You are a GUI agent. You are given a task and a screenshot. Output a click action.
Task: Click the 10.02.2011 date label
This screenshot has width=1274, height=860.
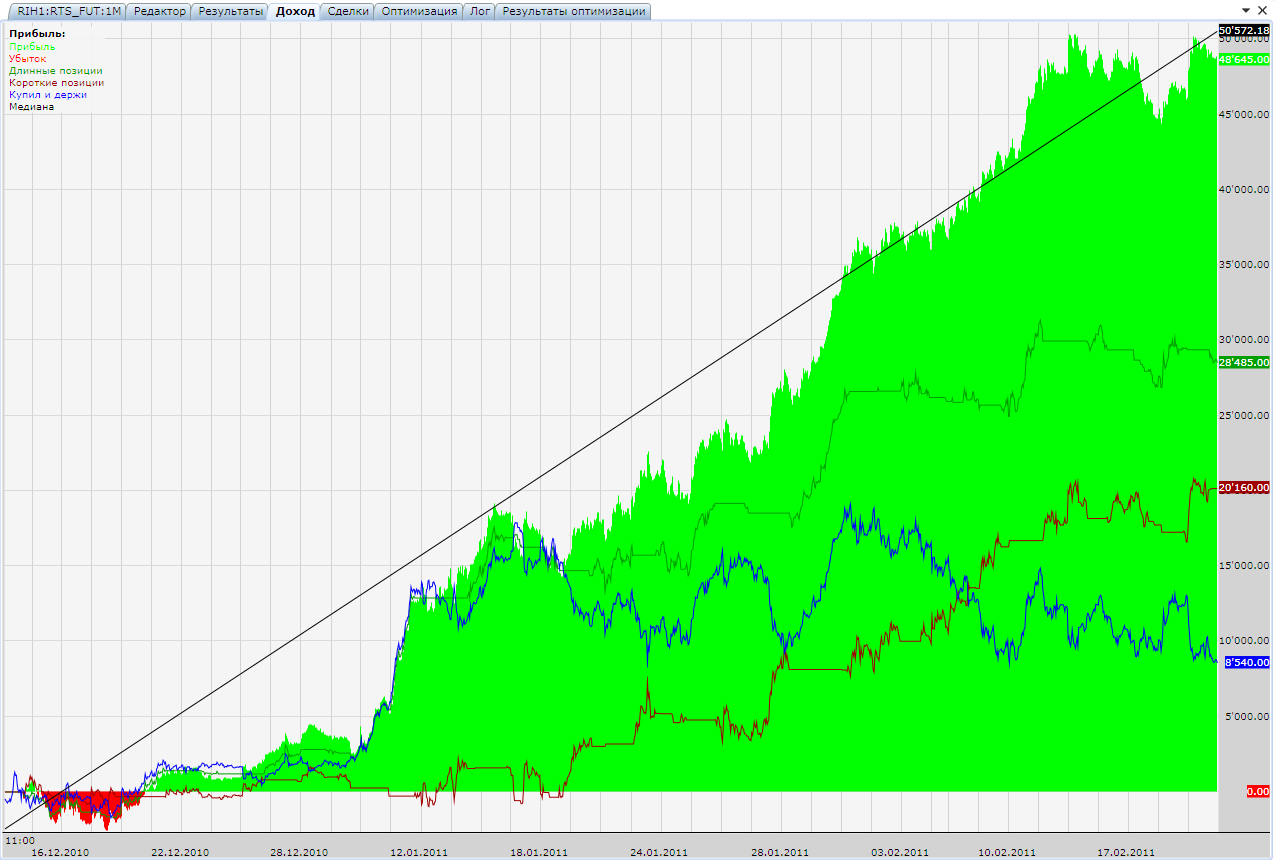tap(1007, 853)
